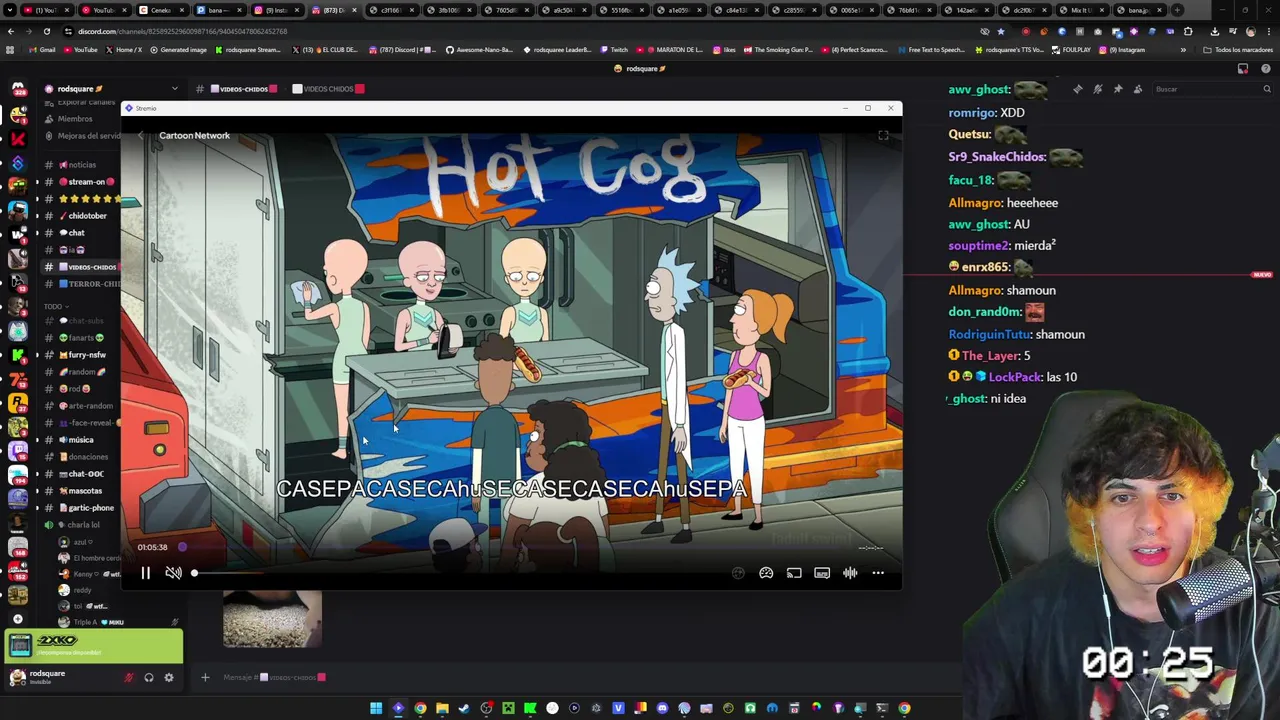Viewport: 1280px width, 720px height.
Task: Open playback speed gauge icon
Action: pyautogui.click(x=766, y=573)
